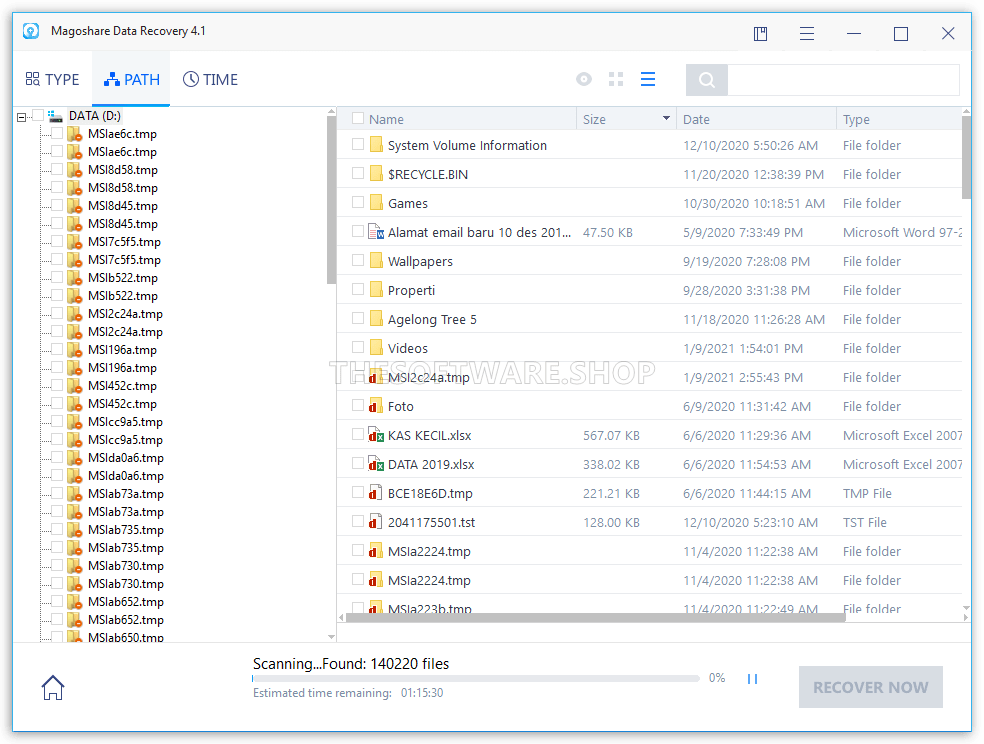This screenshot has height=744, width=984.
Task: Click the date 1/9/2021 1:54:01 PM
Action: [743, 348]
